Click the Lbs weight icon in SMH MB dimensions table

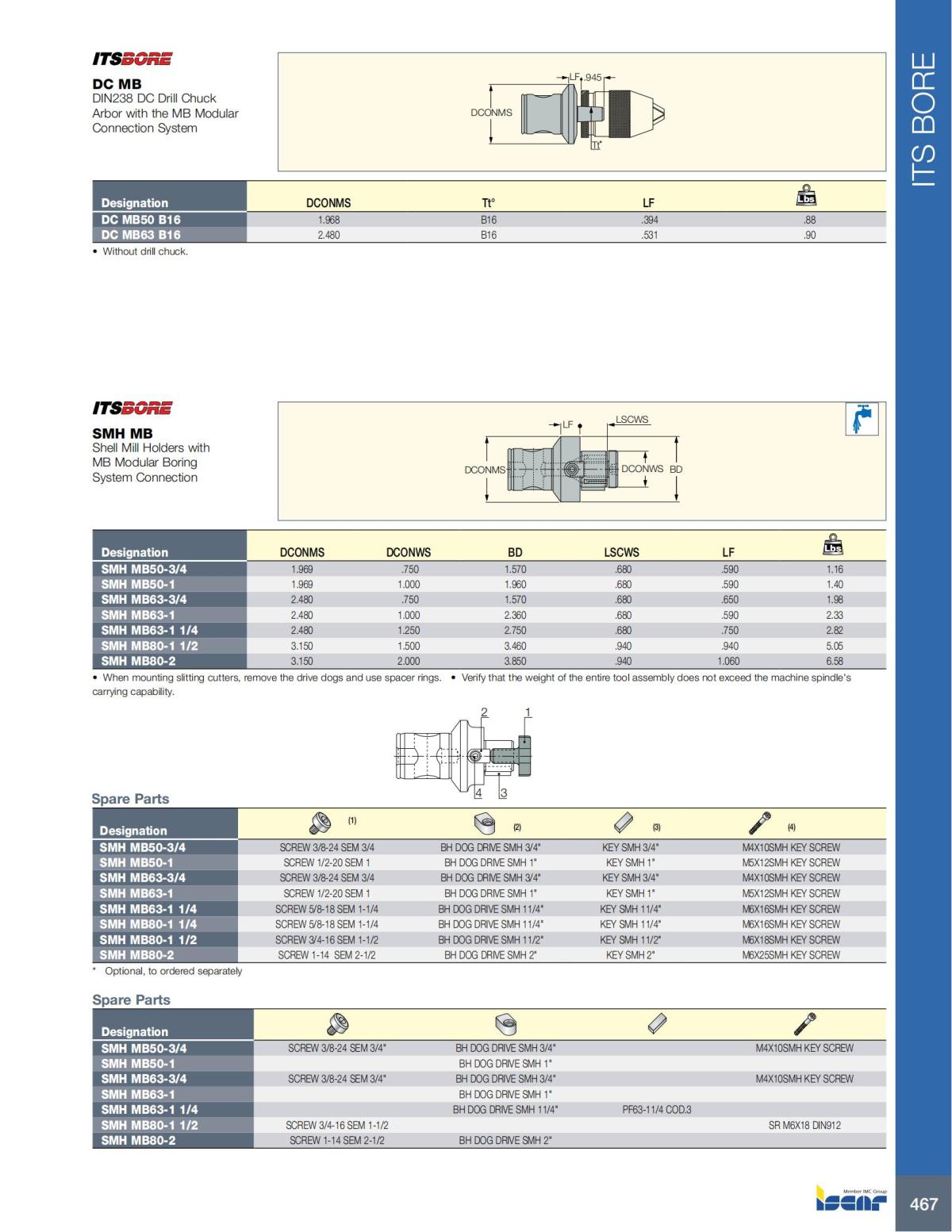(x=833, y=545)
